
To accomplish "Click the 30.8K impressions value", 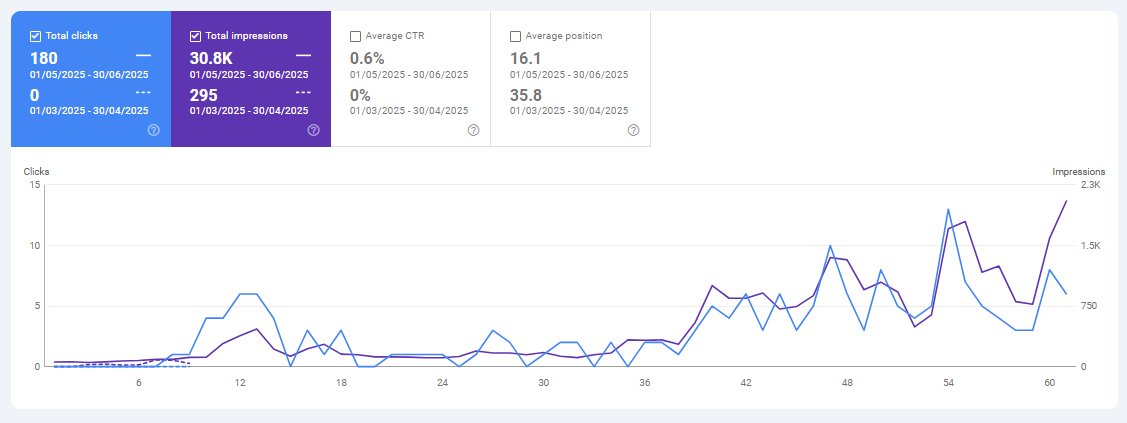I will point(211,59).
